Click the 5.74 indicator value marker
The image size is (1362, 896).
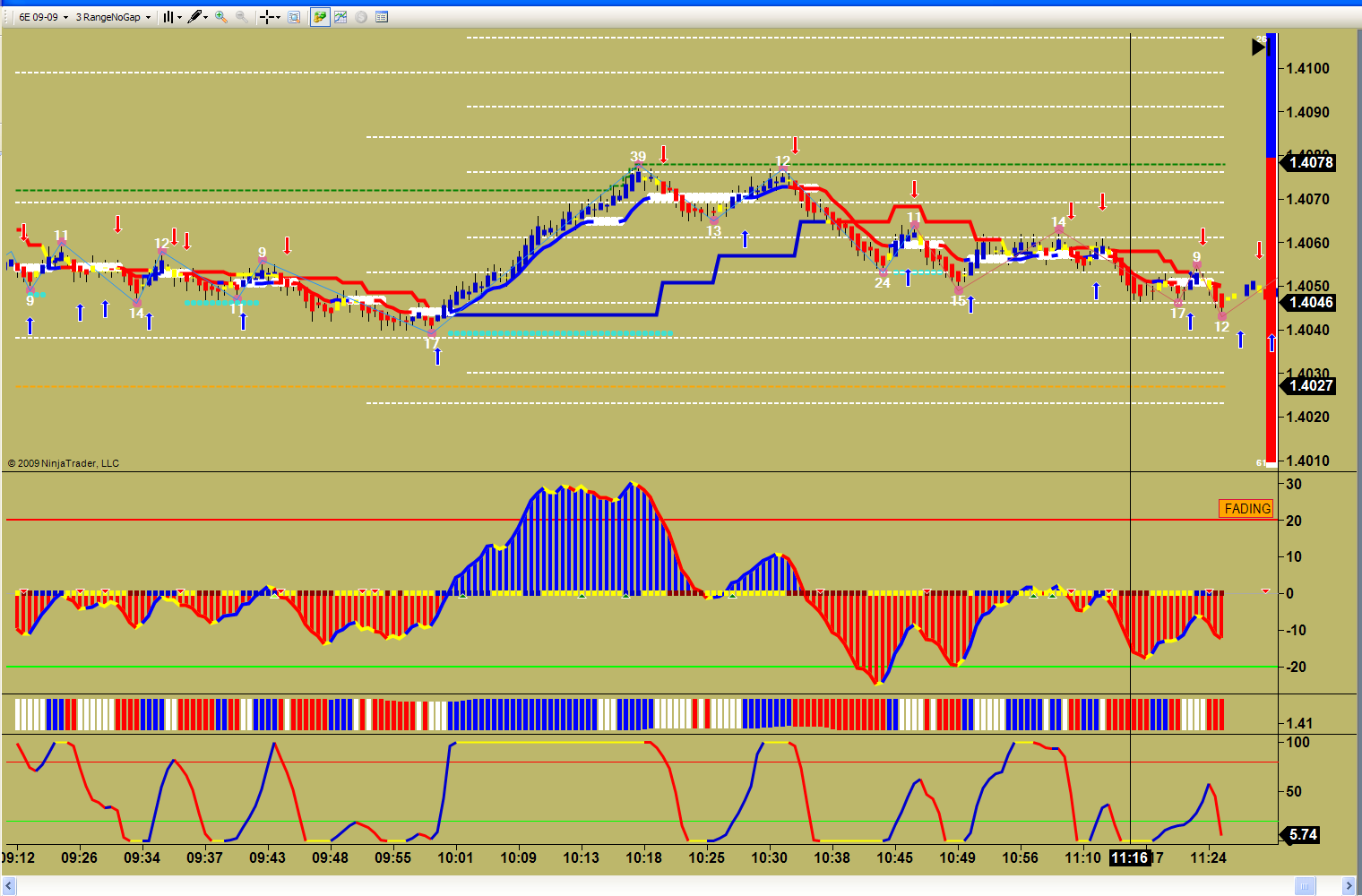click(1302, 835)
